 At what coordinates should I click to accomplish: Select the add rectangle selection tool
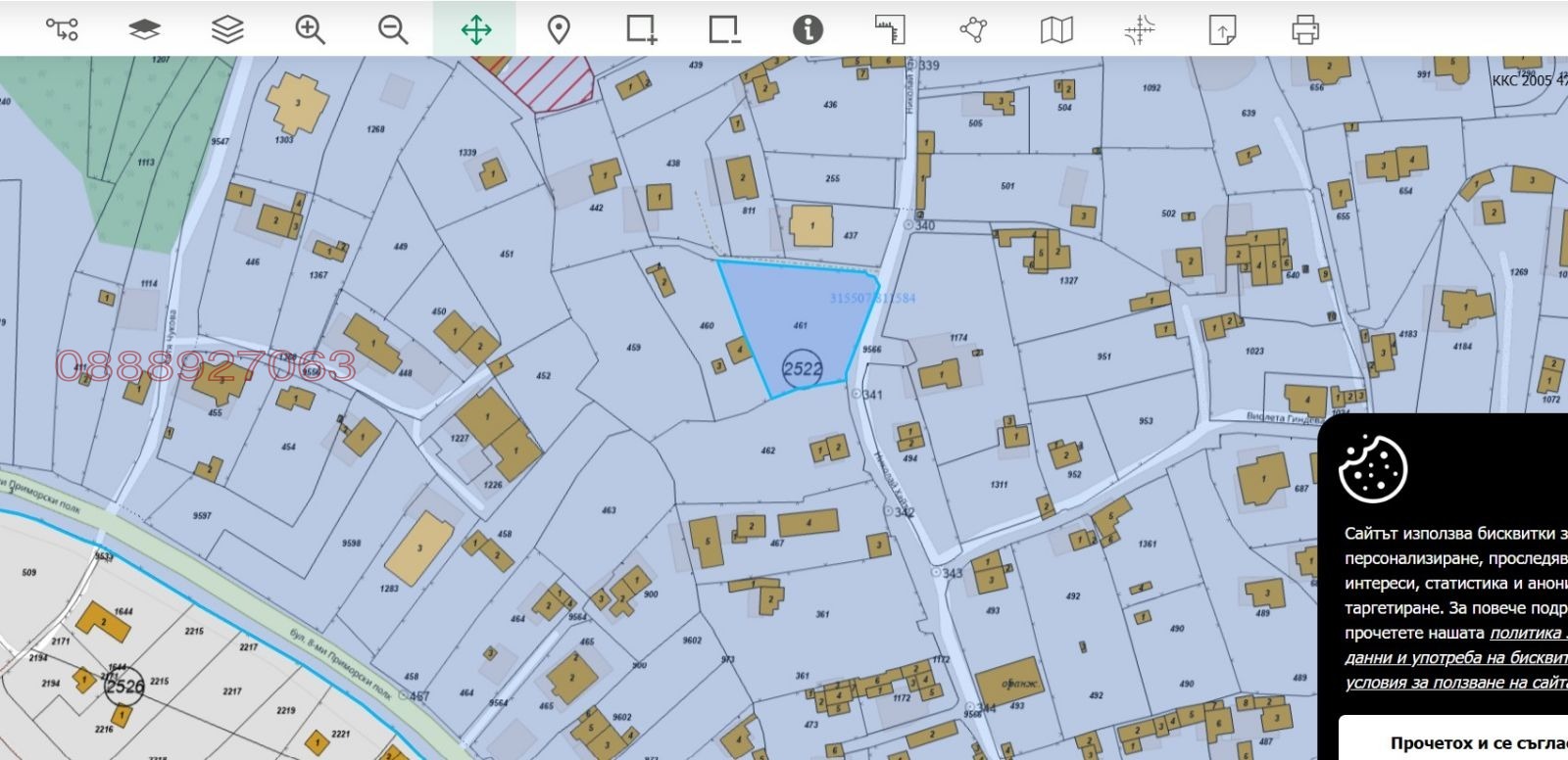(x=642, y=29)
